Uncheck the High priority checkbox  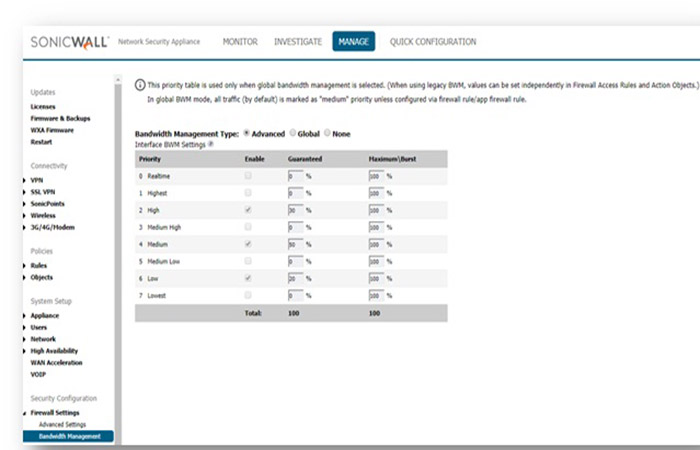click(x=248, y=210)
